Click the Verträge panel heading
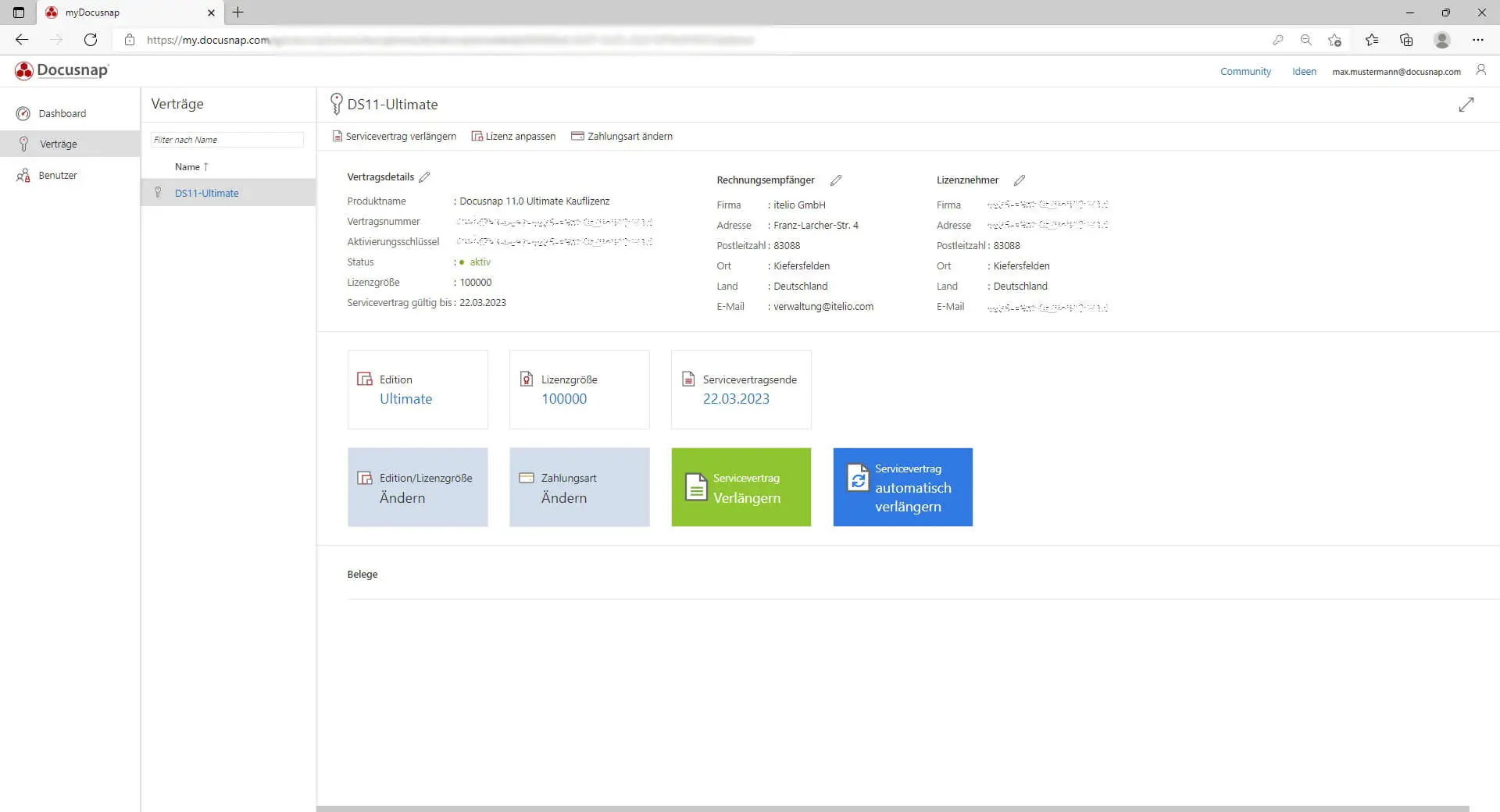The height and width of the screenshot is (812, 1500). click(177, 104)
